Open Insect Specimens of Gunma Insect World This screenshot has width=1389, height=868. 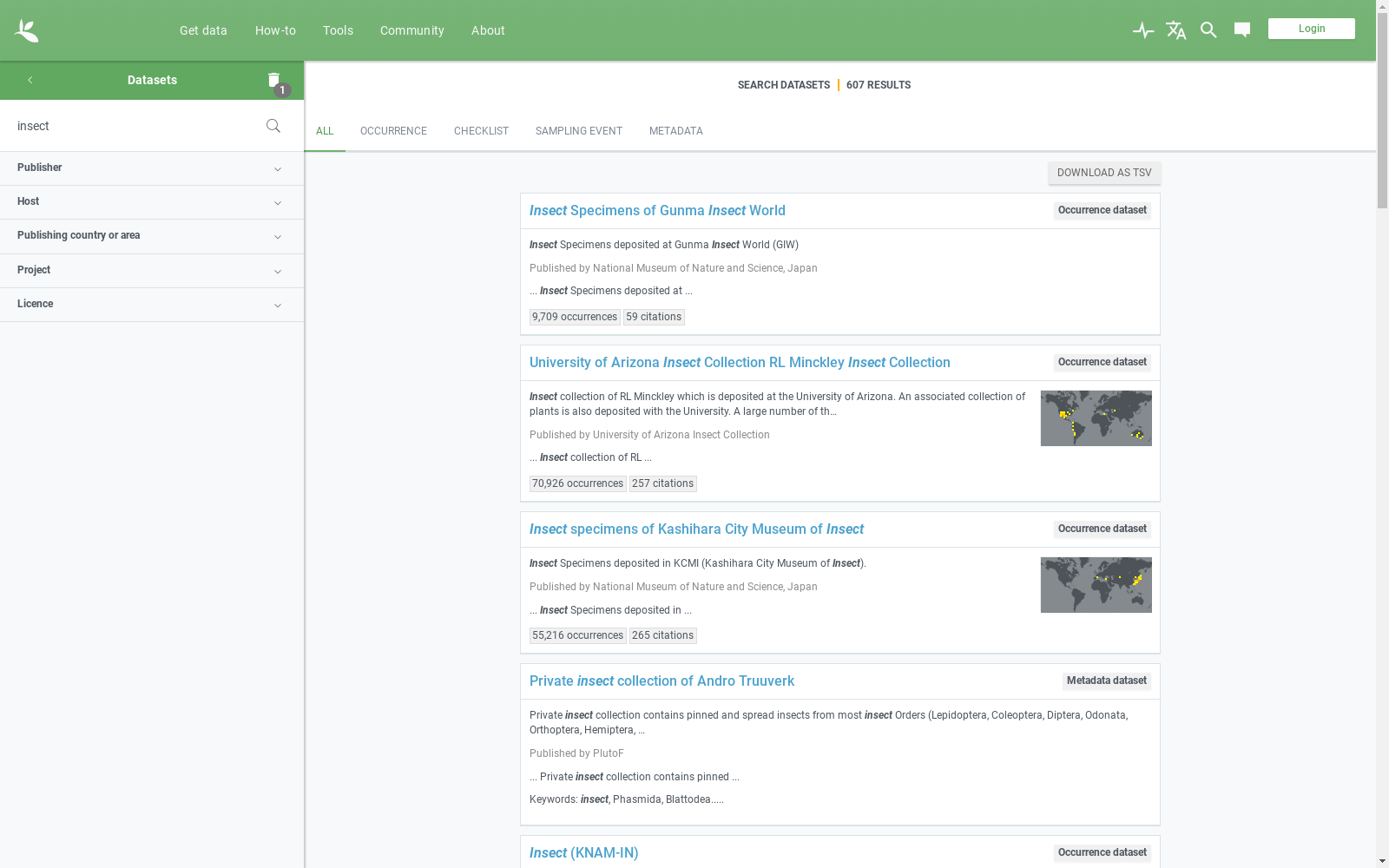[657, 211]
